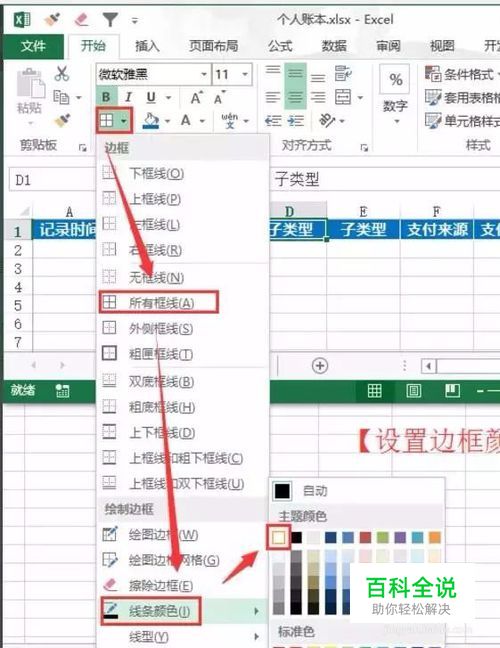The image size is (500, 648).
Task: Toggle middle align in alignment group
Action: [295, 74]
